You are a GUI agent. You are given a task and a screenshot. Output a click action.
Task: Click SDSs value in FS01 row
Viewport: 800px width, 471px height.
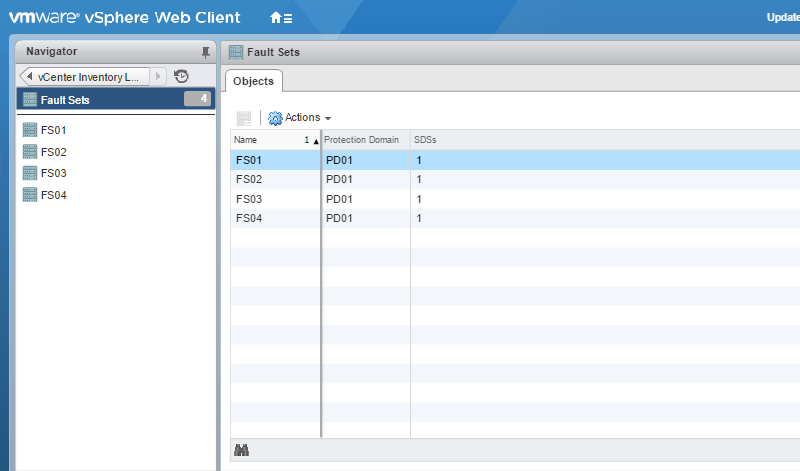pyautogui.click(x=419, y=160)
